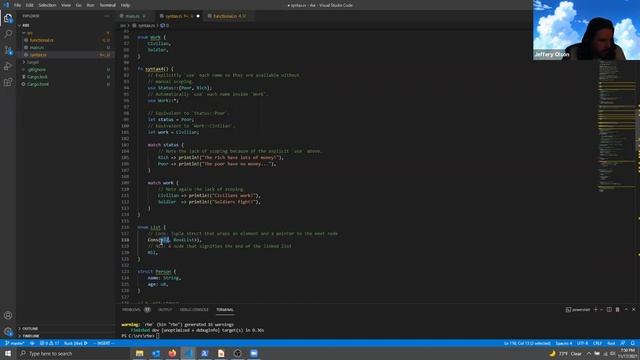This screenshot has height=360, width=640.
Task: Kill terminal with trash icon
Action: pyautogui.click(x=618, y=310)
